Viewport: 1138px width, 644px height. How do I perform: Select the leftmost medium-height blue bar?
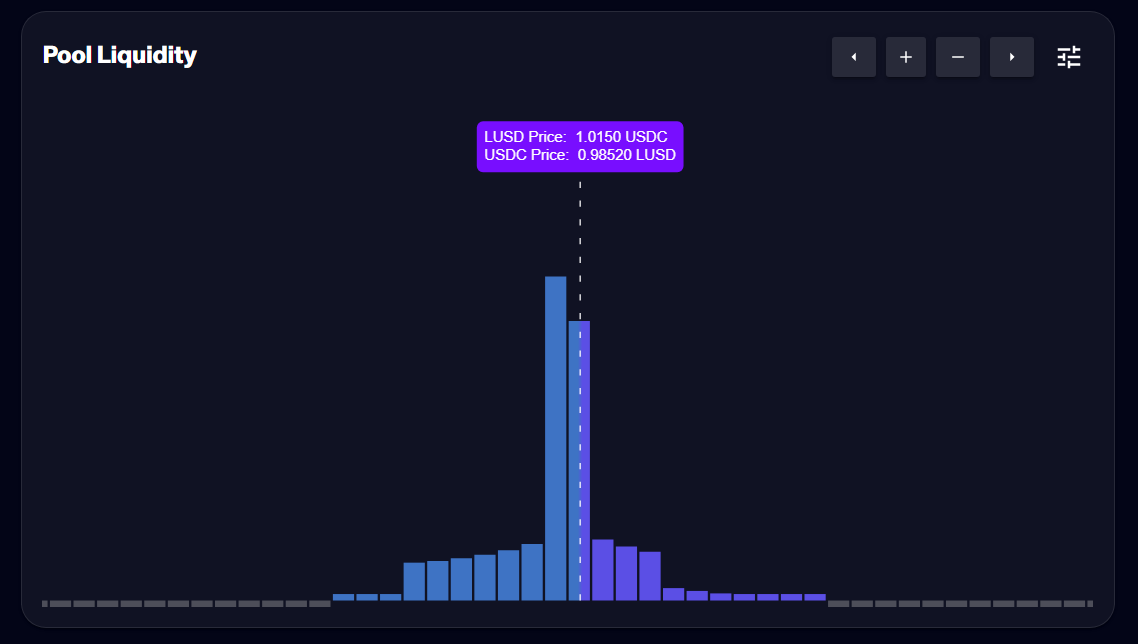(x=414, y=581)
